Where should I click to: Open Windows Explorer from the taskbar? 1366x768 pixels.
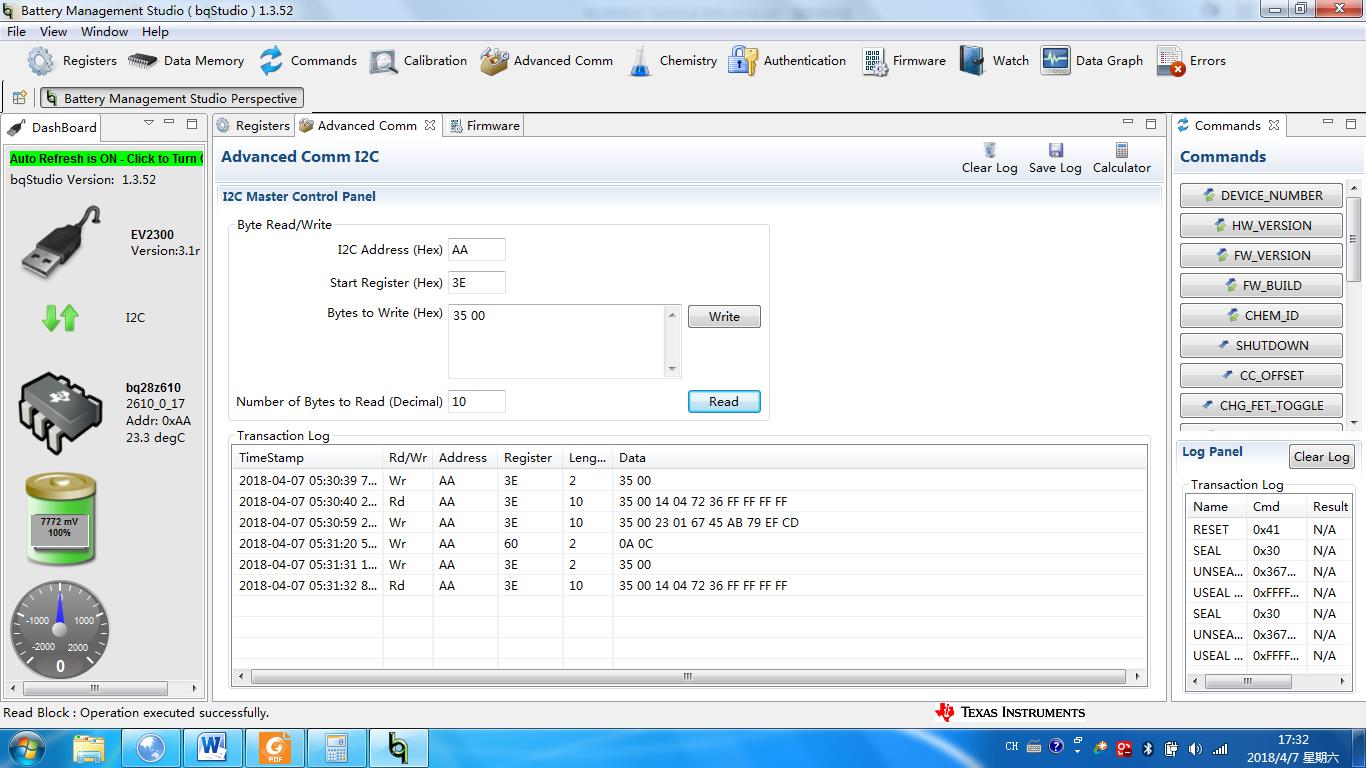[89, 748]
